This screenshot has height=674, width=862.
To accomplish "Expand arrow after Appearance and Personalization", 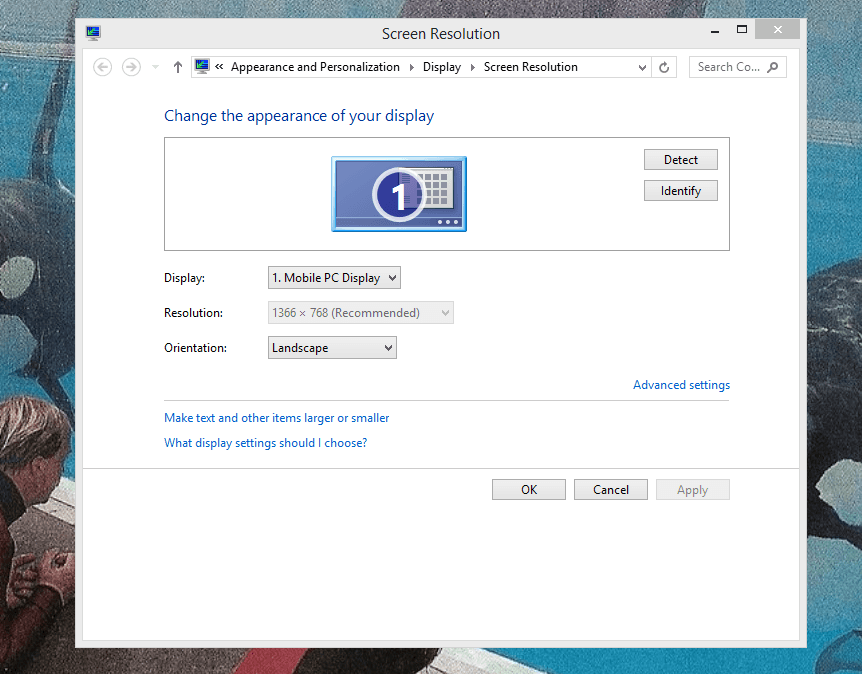I will click(412, 67).
